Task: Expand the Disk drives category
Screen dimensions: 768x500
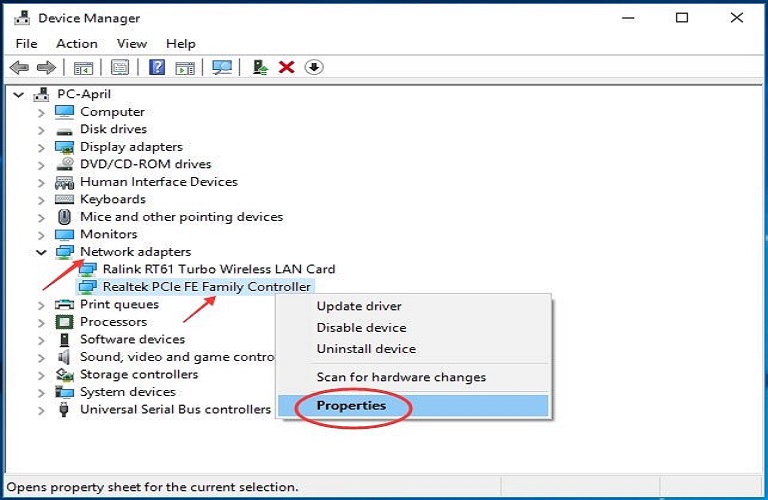Action: click(x=41, y=130)
